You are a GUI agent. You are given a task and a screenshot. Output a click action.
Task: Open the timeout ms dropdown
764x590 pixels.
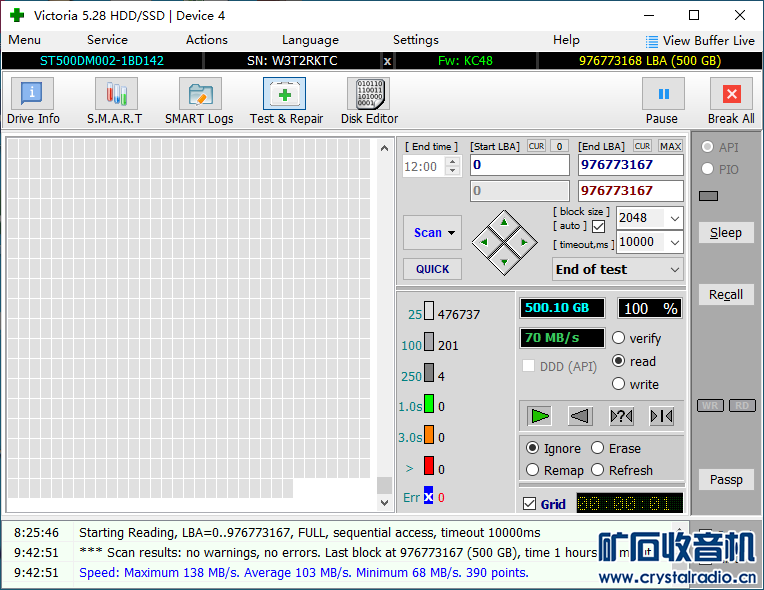[674, 242]
